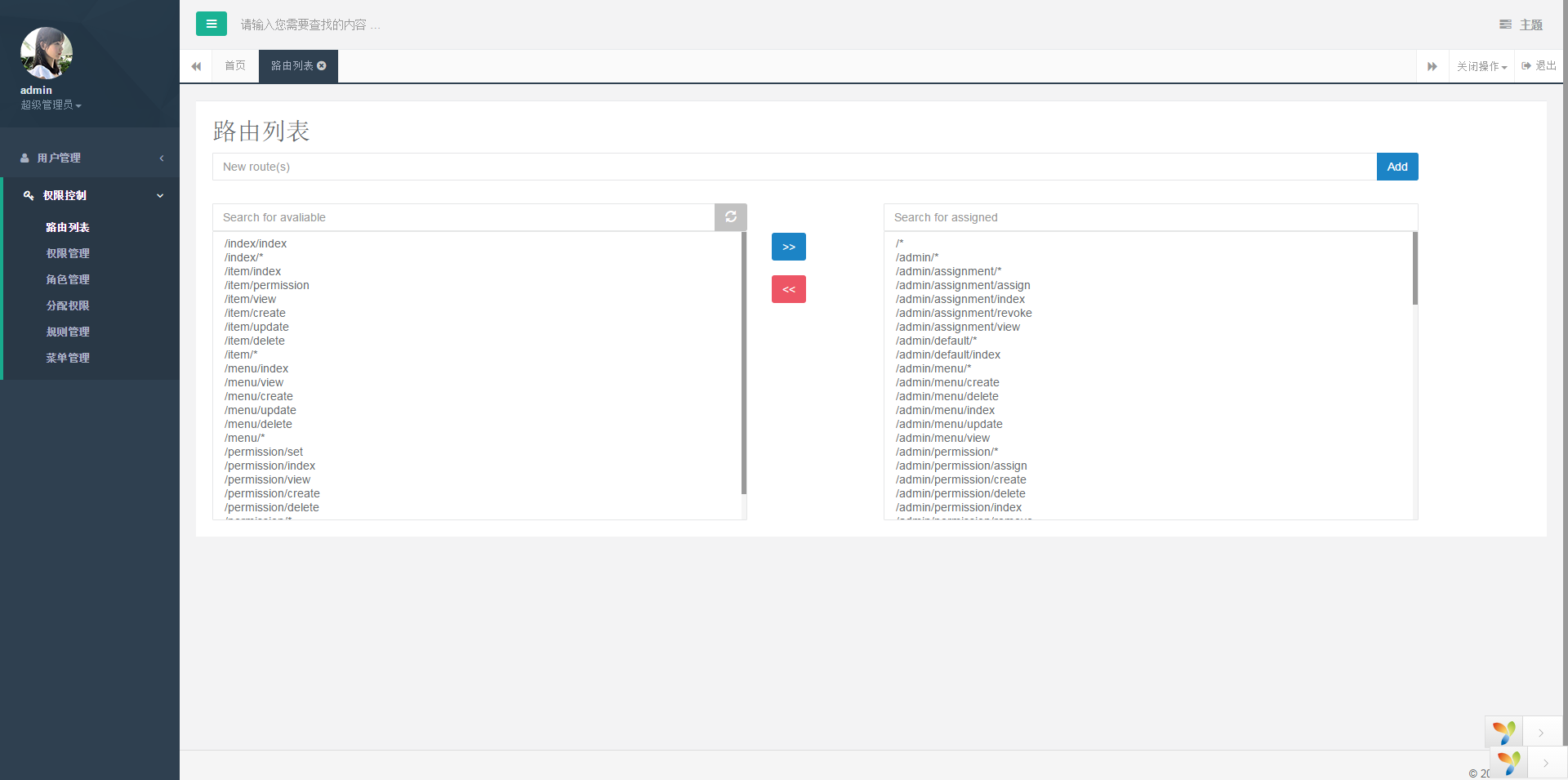Click the admin avatar picture
This screenshot has height=780, width=1568.
[x=47, y=53]
